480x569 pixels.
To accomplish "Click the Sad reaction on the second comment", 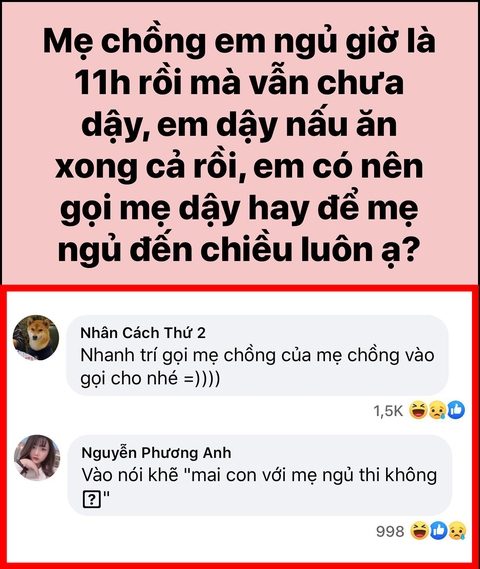I will [458, 531].
